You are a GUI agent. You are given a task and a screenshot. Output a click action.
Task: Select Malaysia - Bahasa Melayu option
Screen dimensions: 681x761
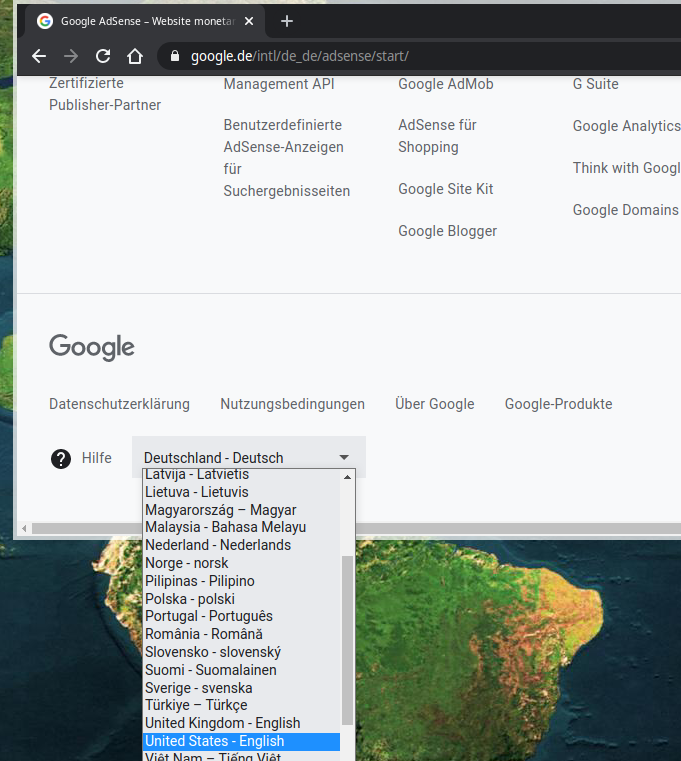[x=242, y=527]
